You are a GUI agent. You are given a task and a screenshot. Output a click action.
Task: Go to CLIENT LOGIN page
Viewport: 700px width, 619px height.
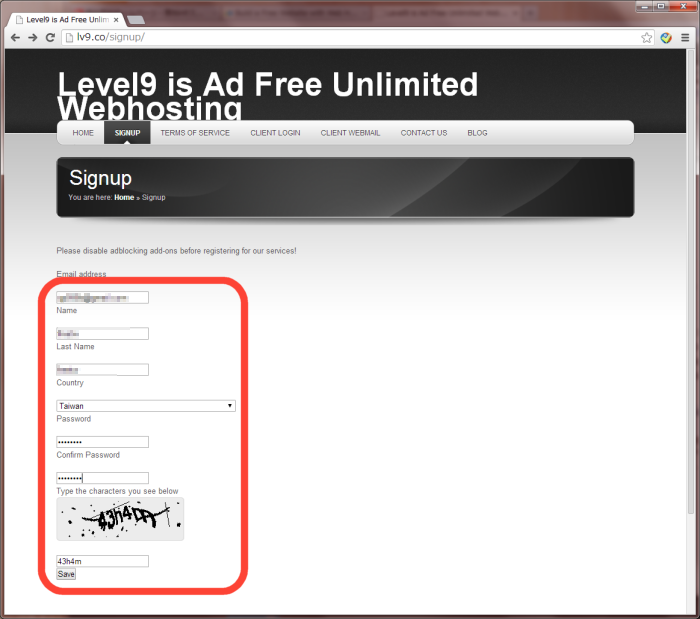(275, 133)
